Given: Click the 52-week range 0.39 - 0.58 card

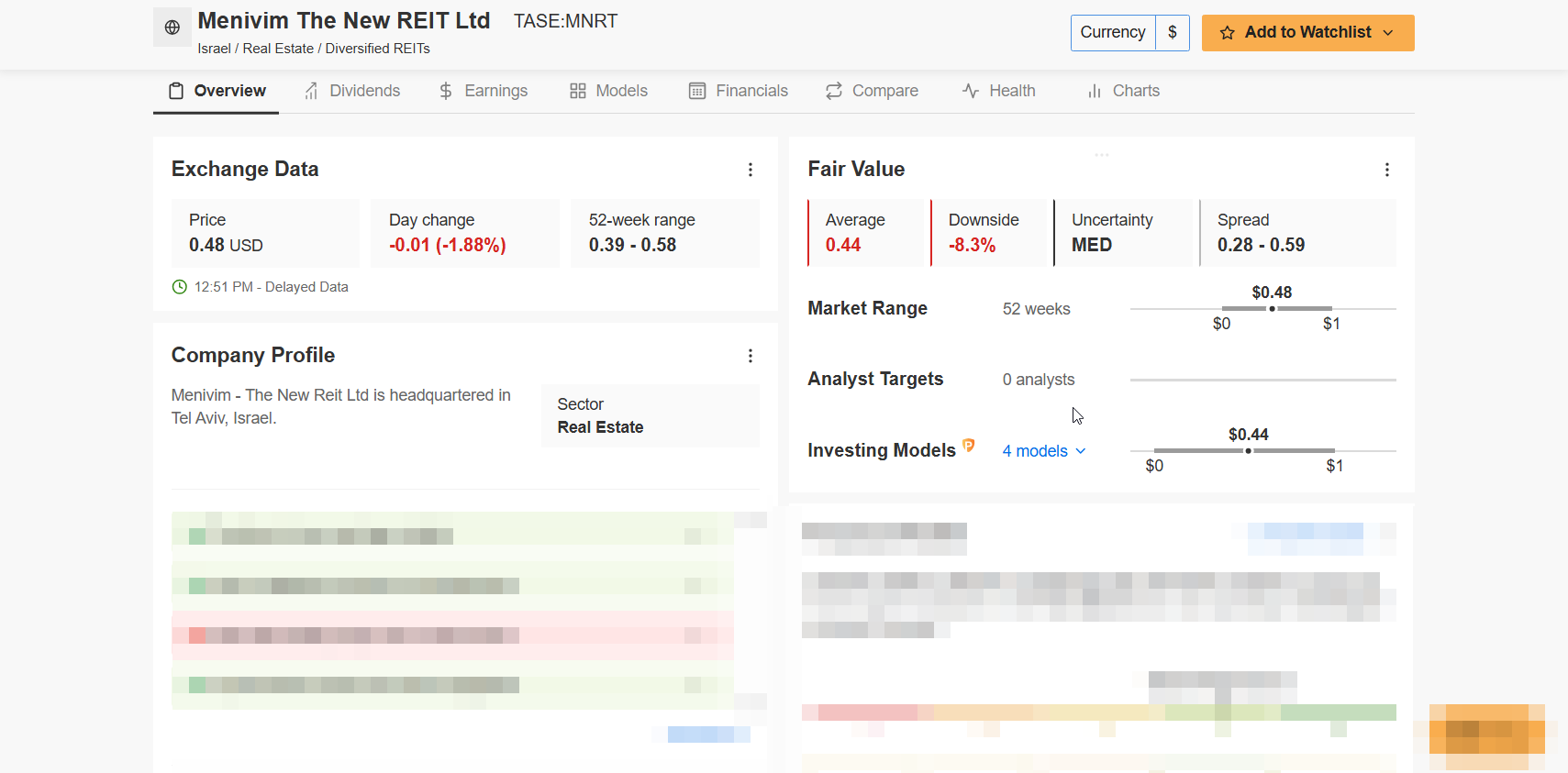Looking at the screenshot, I should click(x=665, y=233).
